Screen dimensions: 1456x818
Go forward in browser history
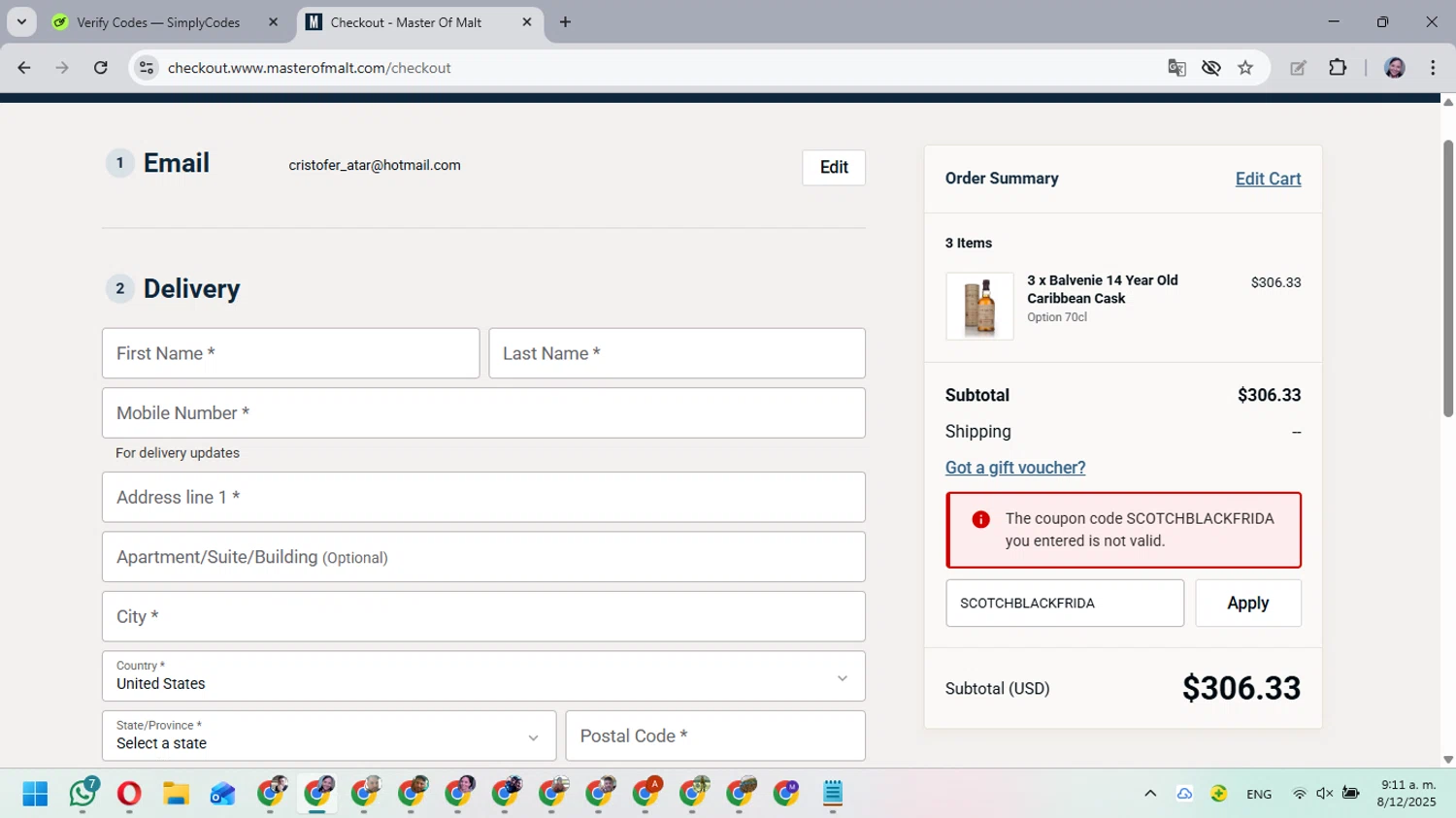[x=62, y=68]
